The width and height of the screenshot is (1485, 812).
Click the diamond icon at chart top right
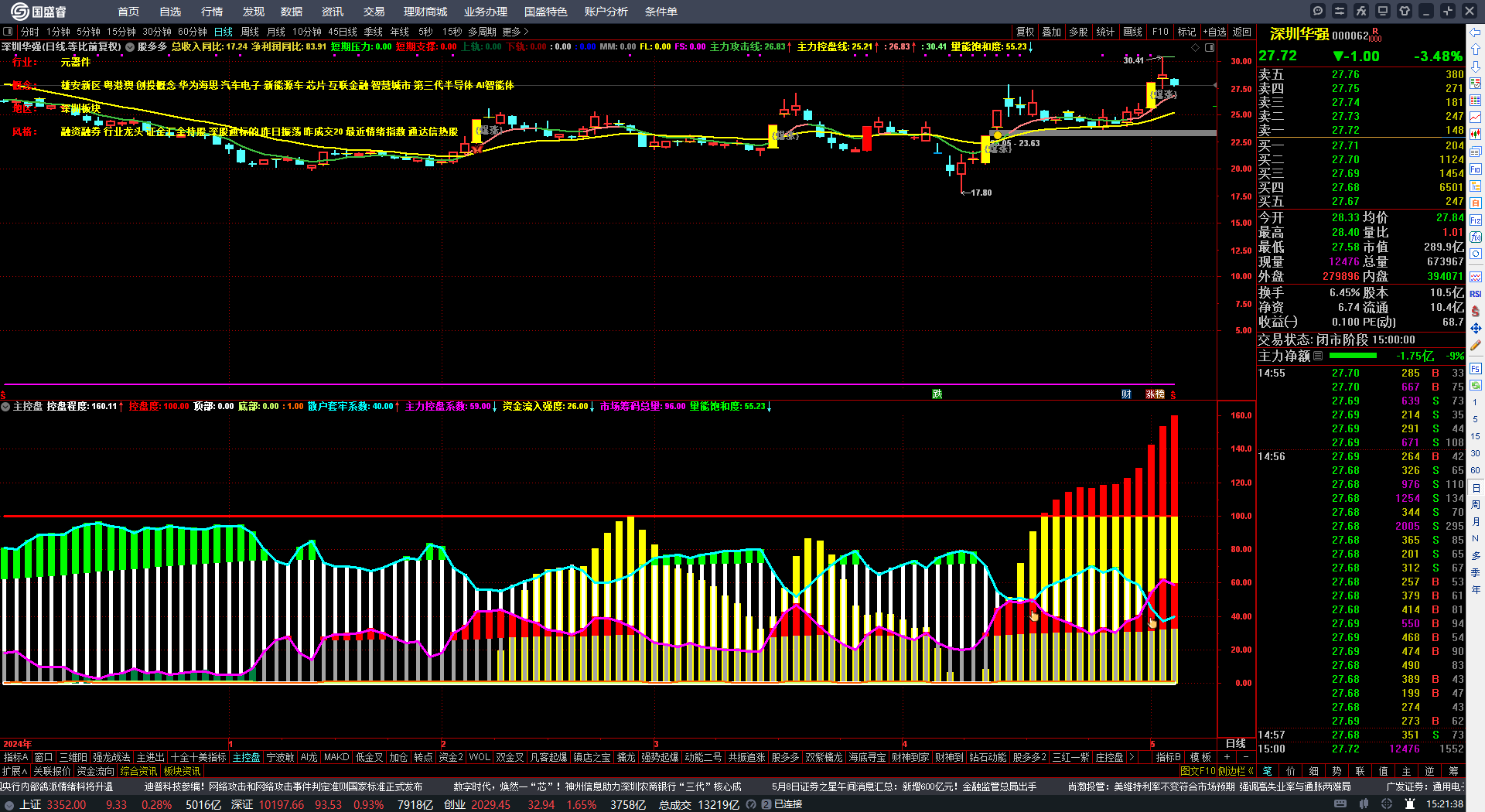point(1196,47)
